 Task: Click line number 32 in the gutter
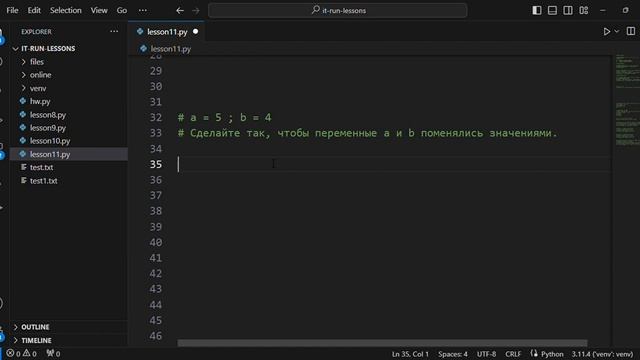point(156,118)
